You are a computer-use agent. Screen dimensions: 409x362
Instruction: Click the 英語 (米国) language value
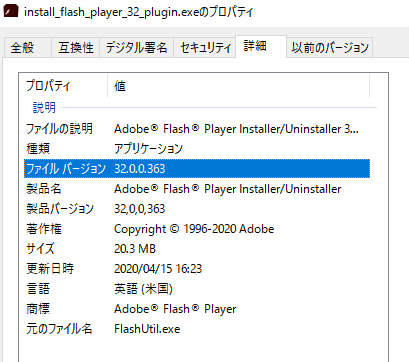pyautogui.click(x=143, y=289)
